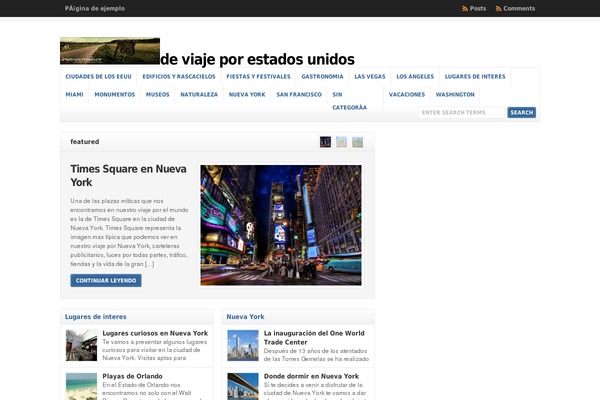Open Edificios y Rascacielos category
Viewport: 600px width, 400px height.
(179, 77)
